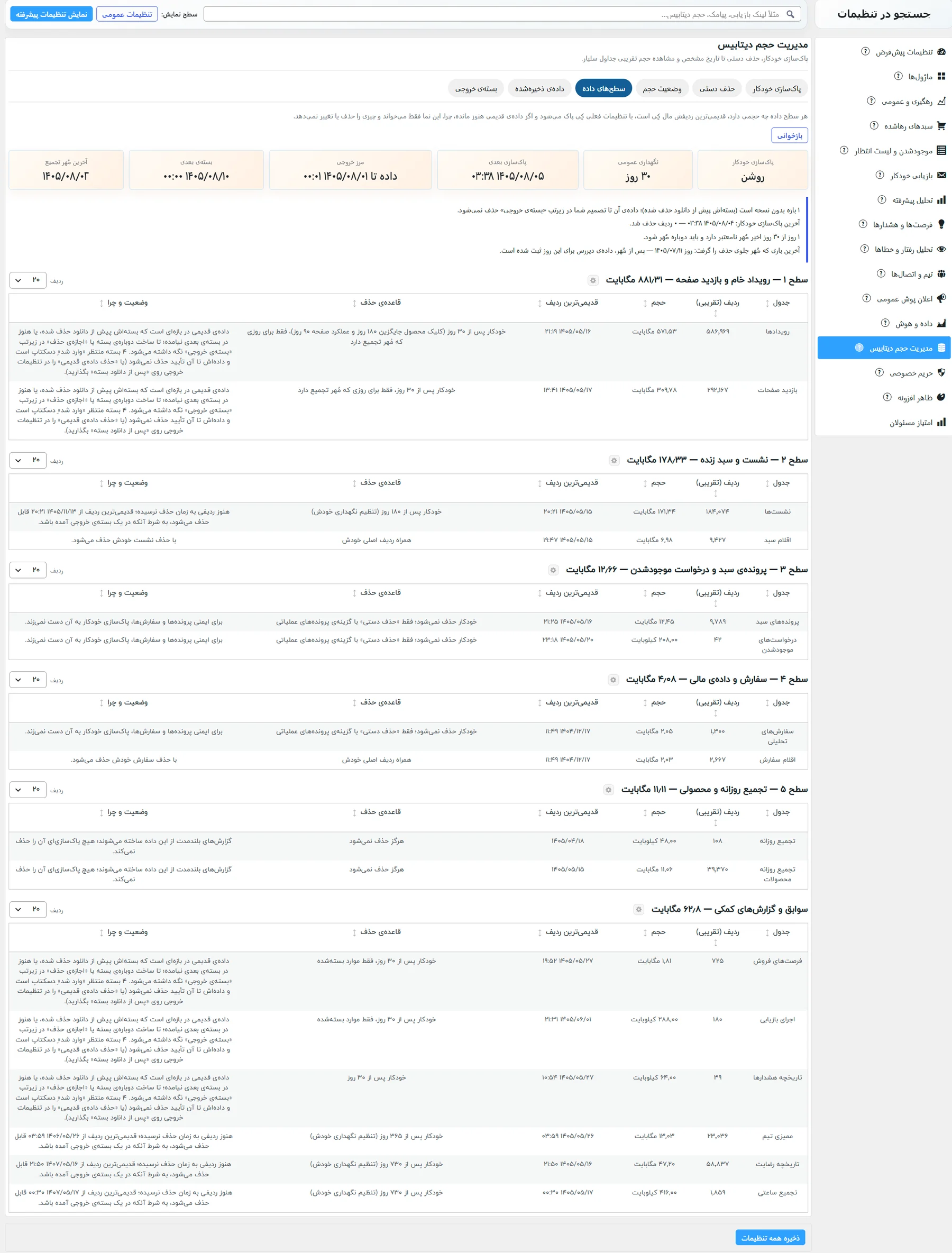Click gear icon next to «سطح ۵ — تجمیع روزانه»
The height and width of the screenshot is (1253, 952).
point(608,790)
